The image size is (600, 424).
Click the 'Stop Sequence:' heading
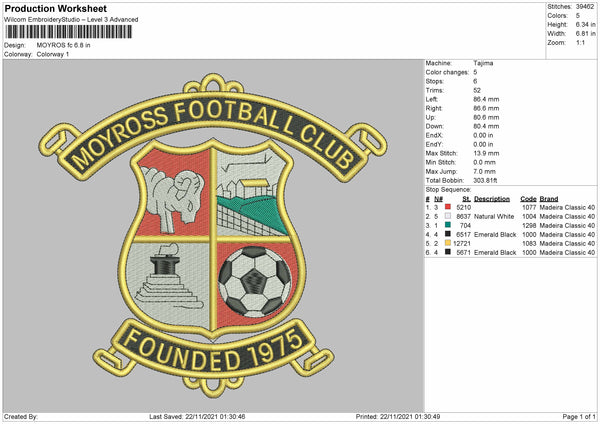coord(448,190)
